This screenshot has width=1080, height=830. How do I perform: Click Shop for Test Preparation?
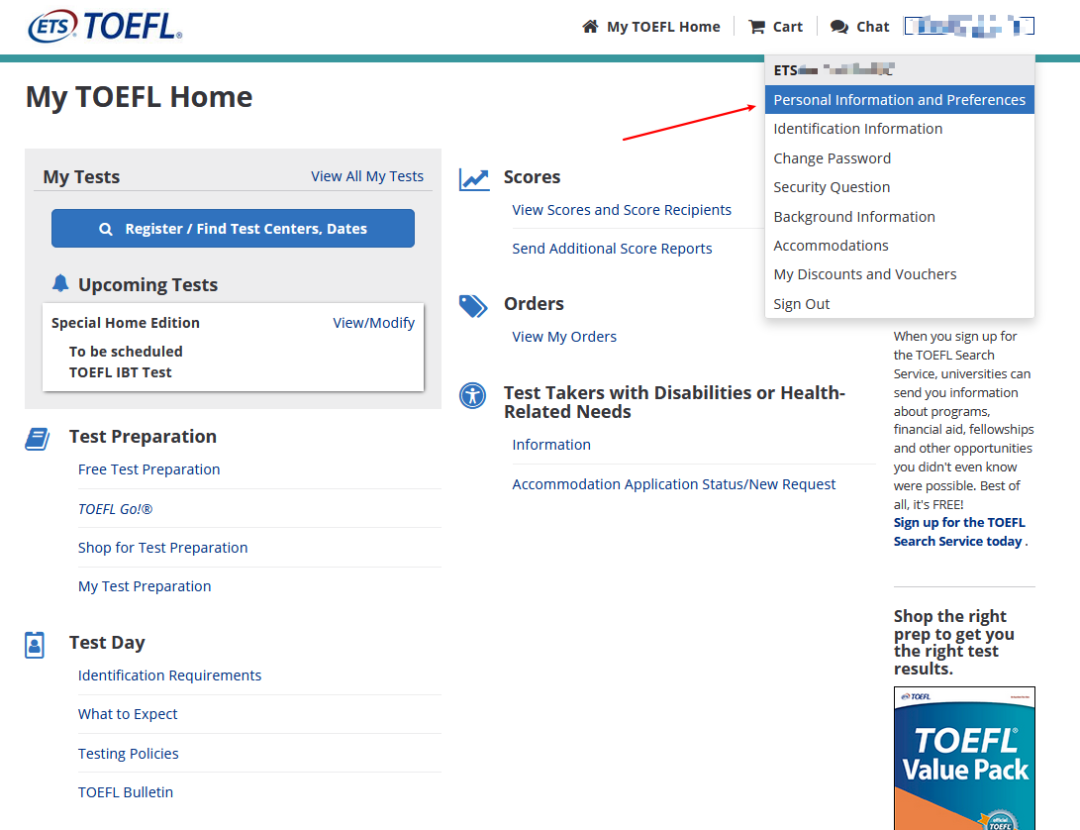(163, 548)
